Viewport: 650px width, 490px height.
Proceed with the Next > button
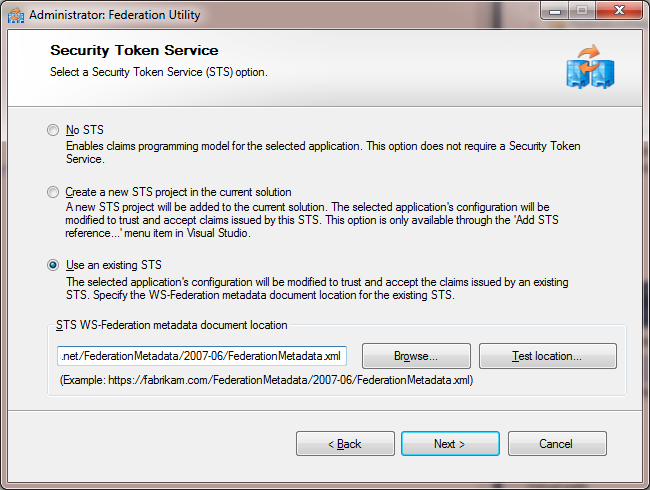tap(450, 444)
